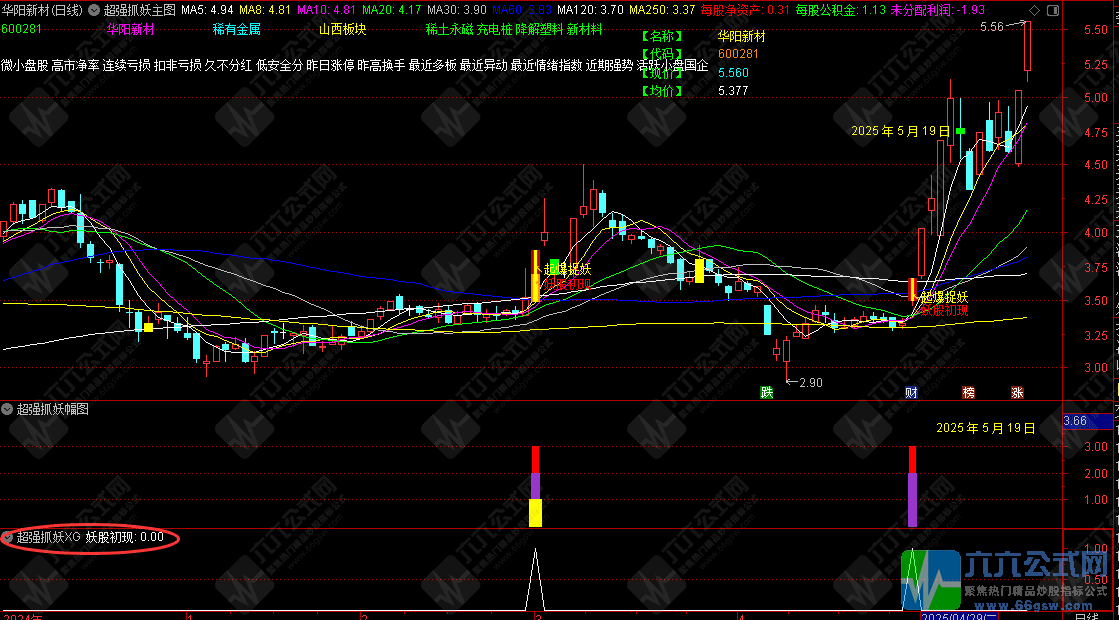The image size is (1119, 620).
Task: Open the 超强抓妖幅图 panel dropdown
Action: [8, 409]
